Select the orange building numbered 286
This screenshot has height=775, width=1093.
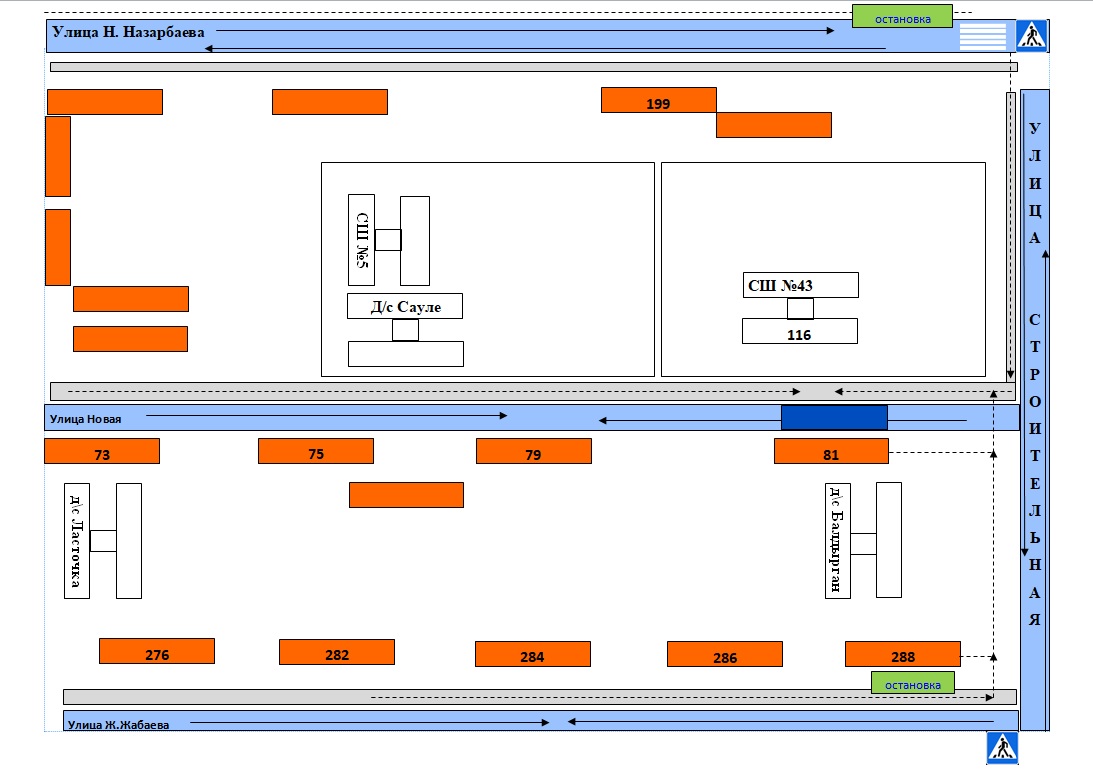tap(725, 654)
